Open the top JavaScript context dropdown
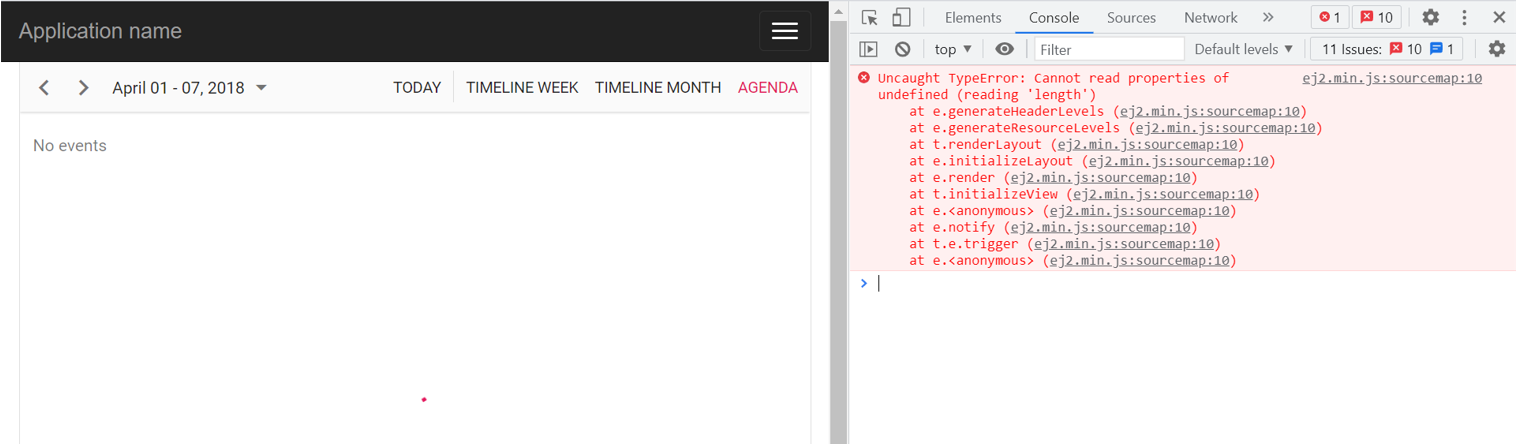This screenshot has width=1522, height=444. coord(953,49)
